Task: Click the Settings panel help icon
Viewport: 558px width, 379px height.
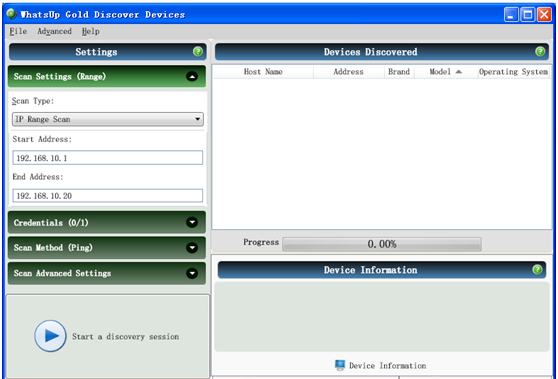Action: click(x=198, y=52)
